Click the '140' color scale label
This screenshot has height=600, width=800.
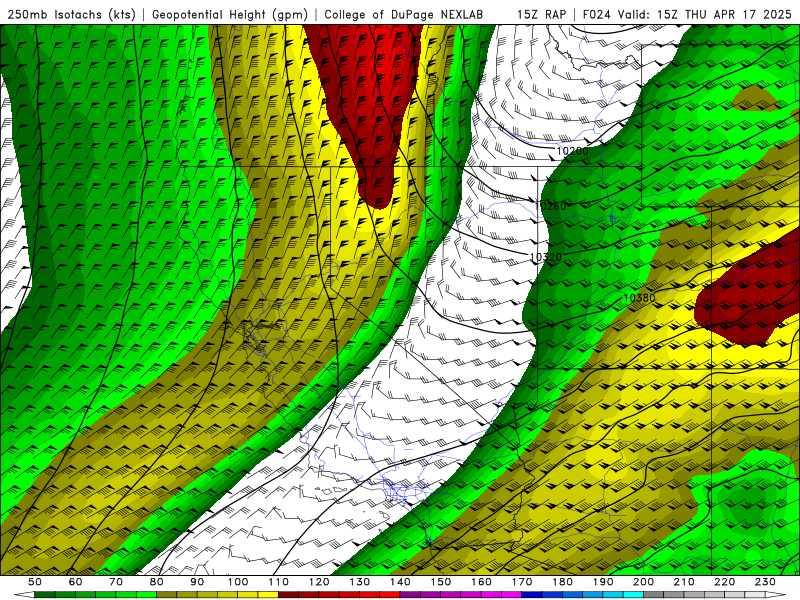400,582
